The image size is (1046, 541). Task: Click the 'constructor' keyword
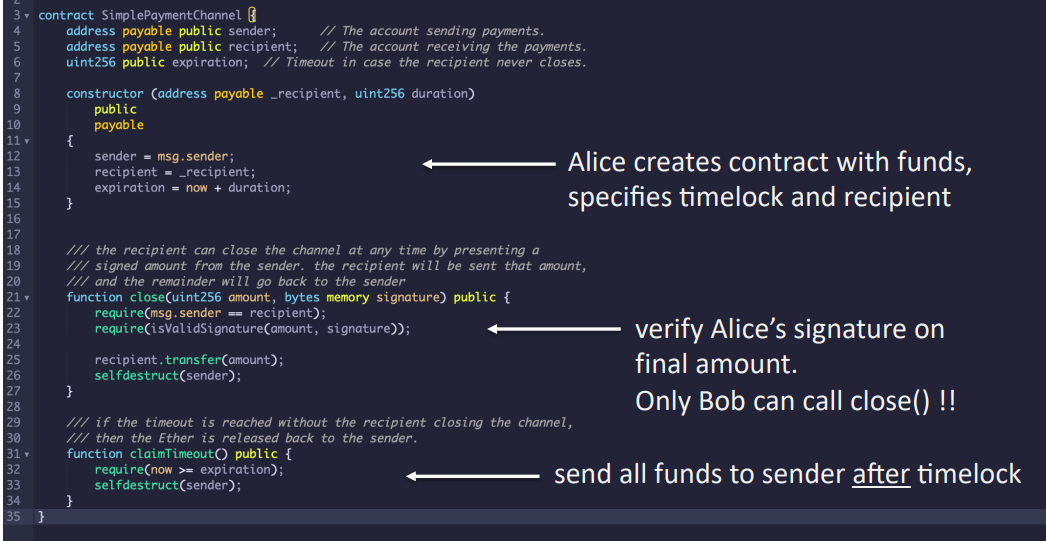pyautogui.click(x=105, y=94)
